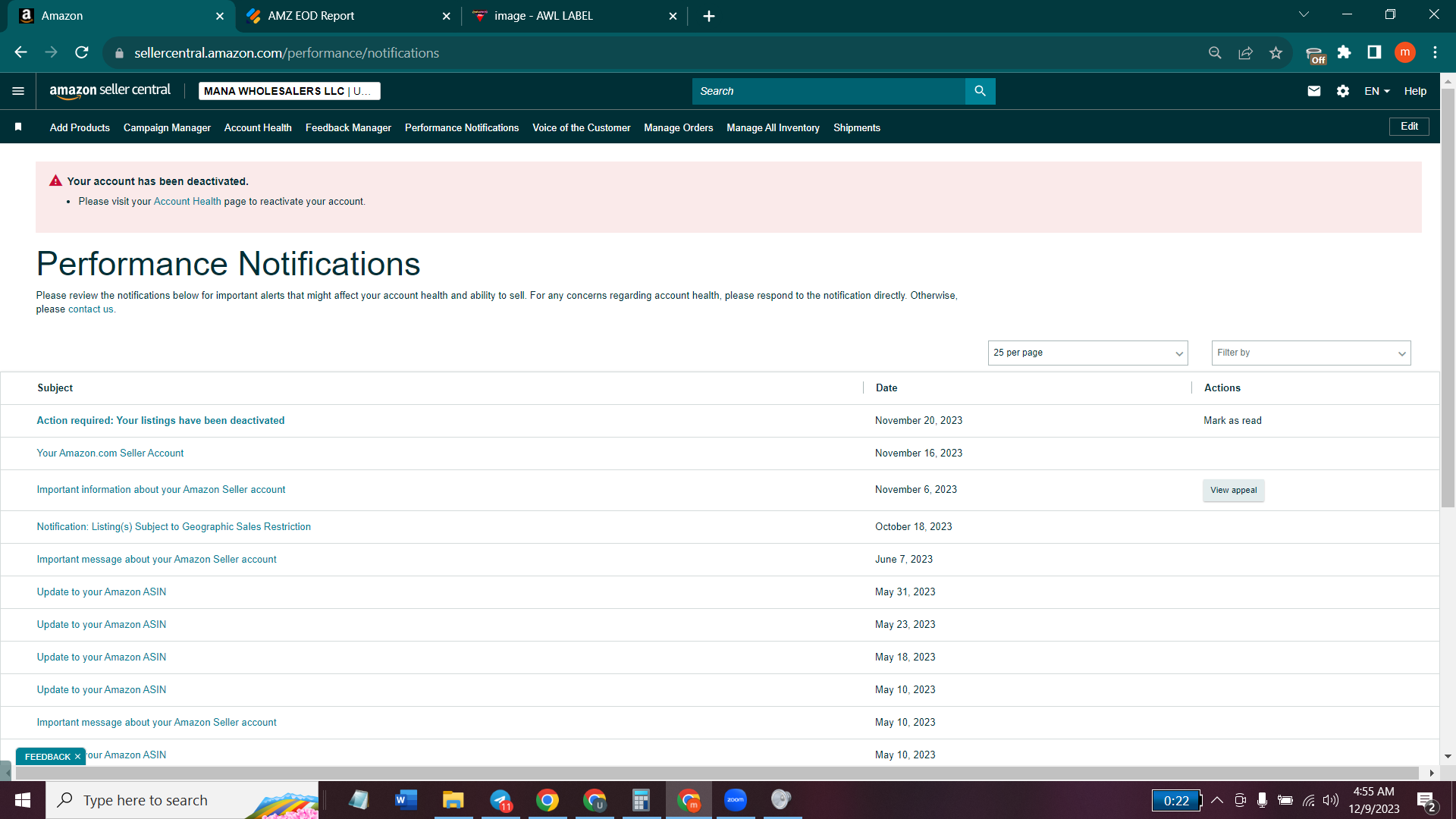Open Account Health in the navigation bar

258,127
